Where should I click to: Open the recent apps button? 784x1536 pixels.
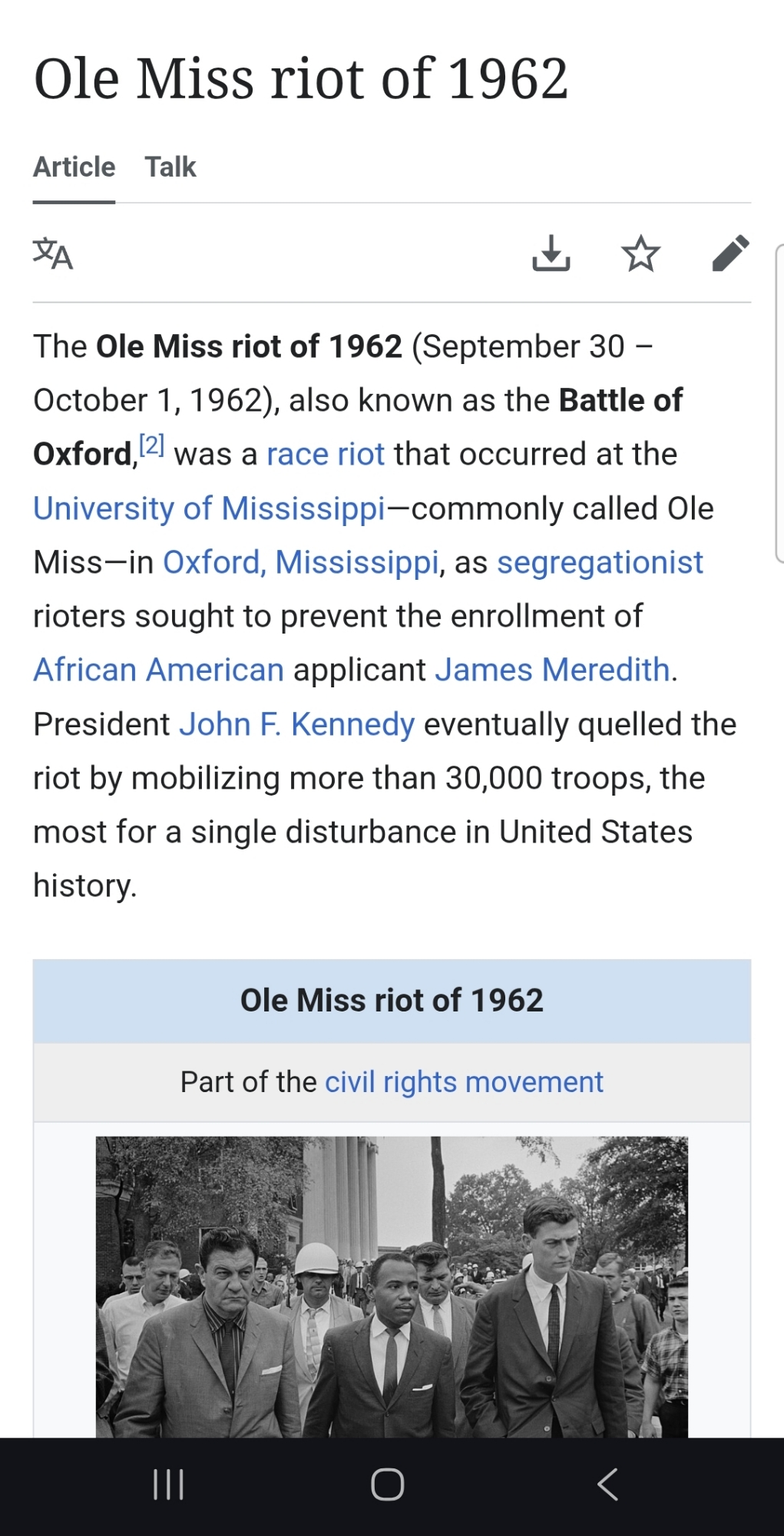click(x=168, y=1484)
